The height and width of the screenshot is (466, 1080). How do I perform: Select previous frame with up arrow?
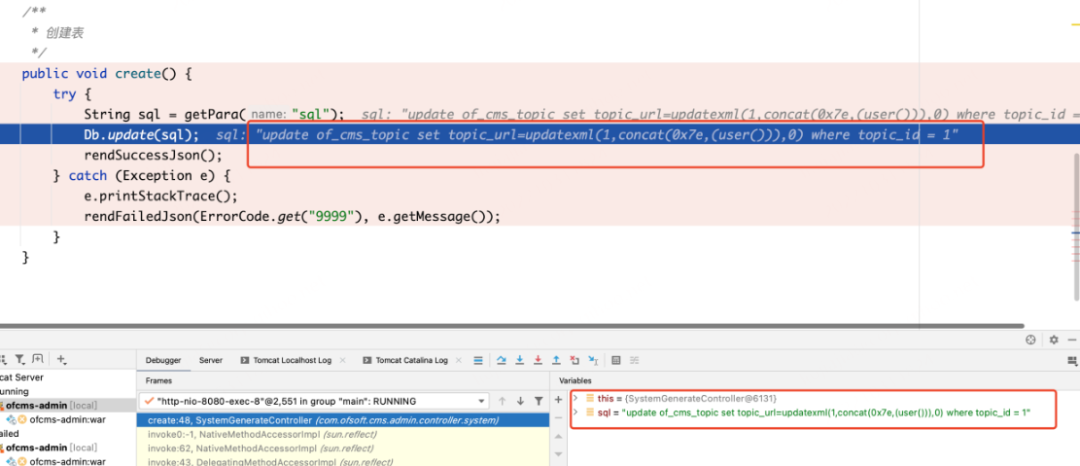click(x=502, y=401)
